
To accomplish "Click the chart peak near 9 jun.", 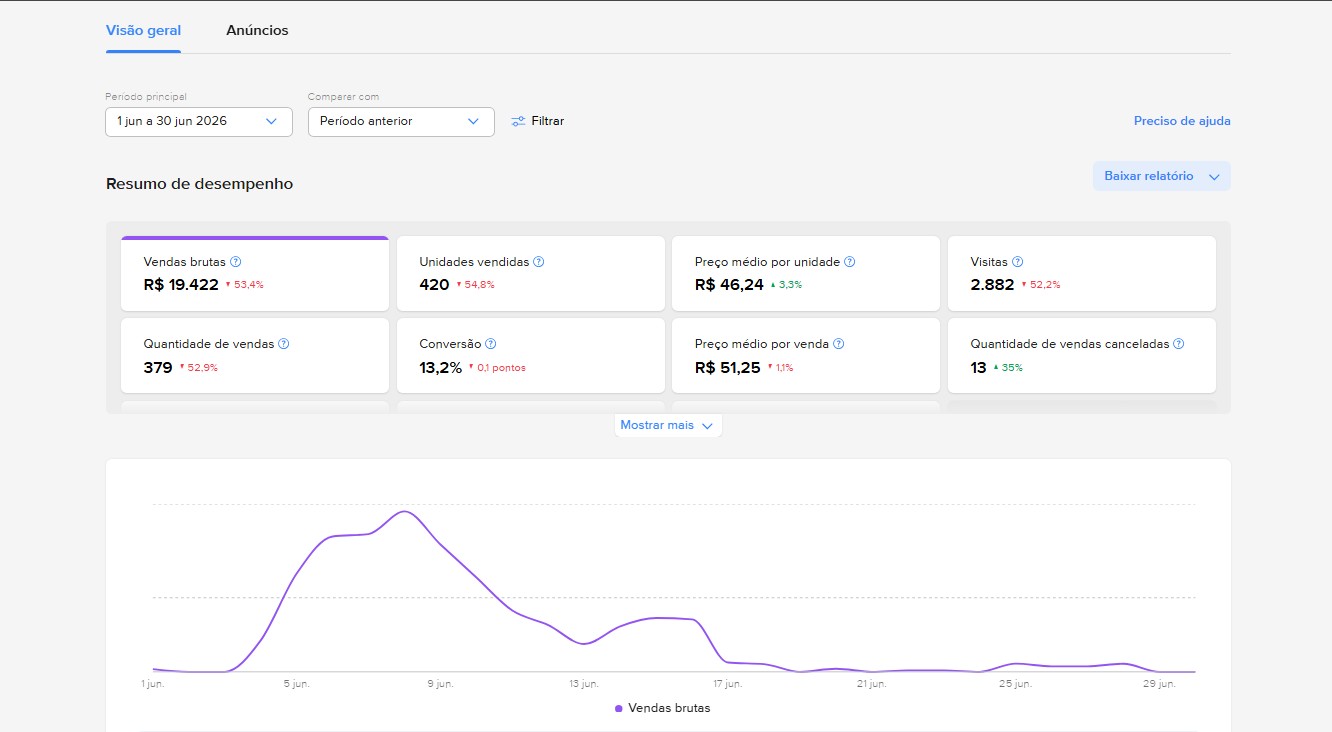I will 404,512.
